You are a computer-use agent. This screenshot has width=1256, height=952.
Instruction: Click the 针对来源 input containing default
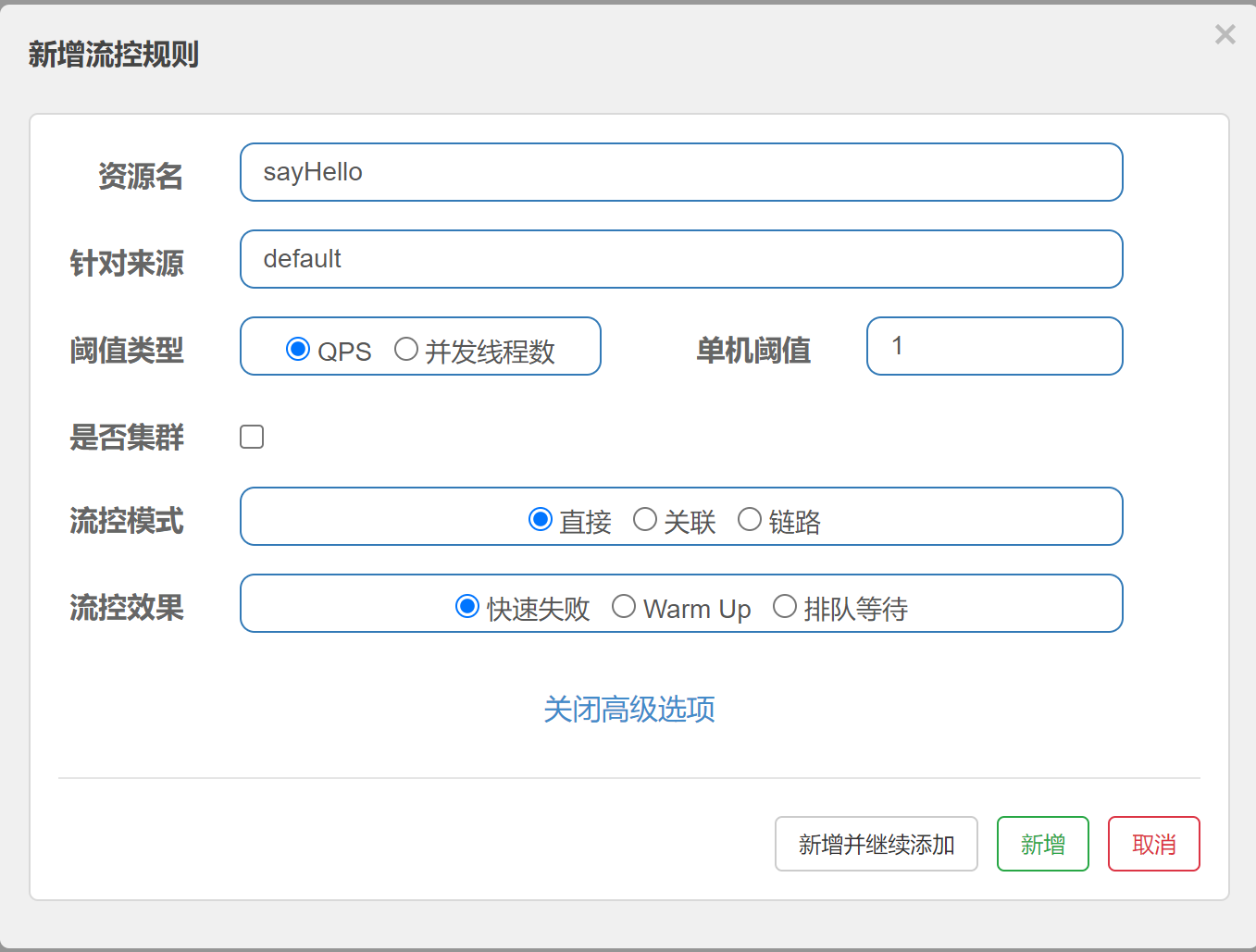680,259
